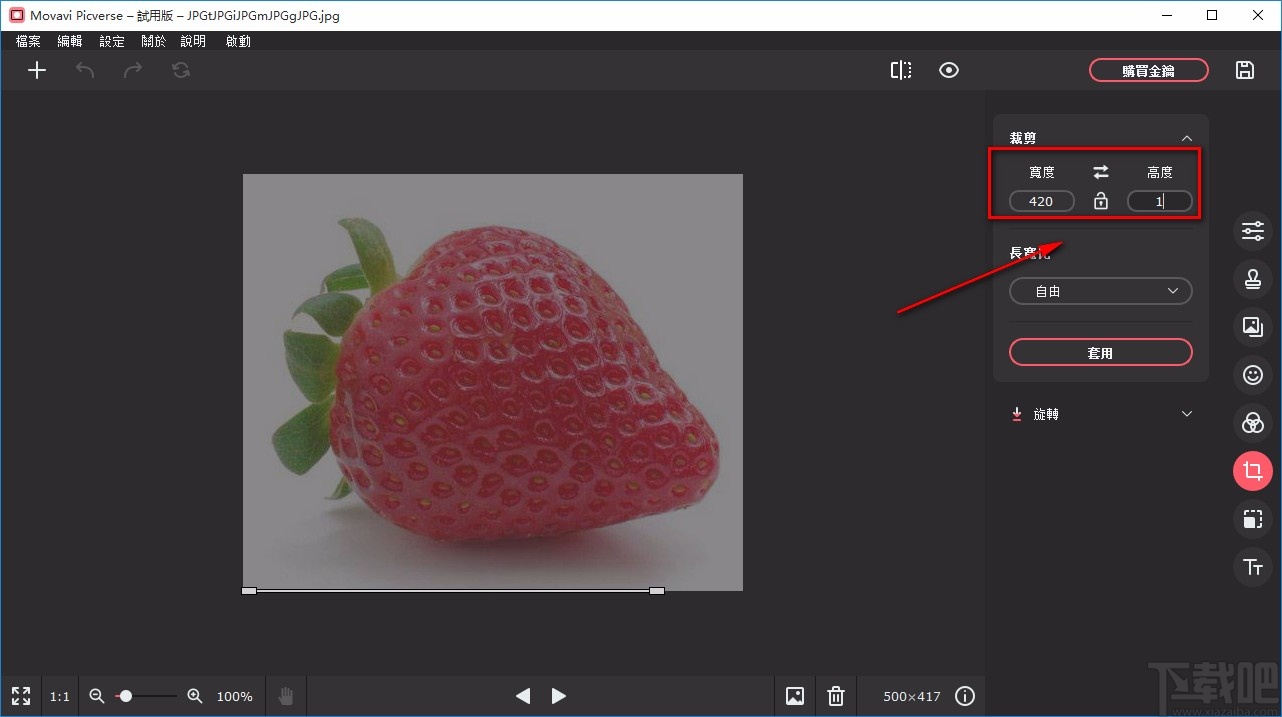Toggle the eye preview original icon

click(x=949, y=70)
